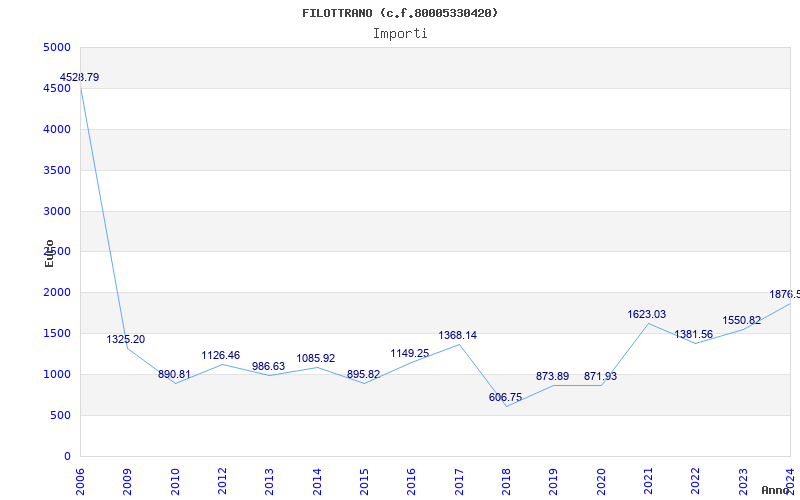Click the x-axis year 2018
Image resolution: width=800 pixels, height=500 pixels.
tap(506, 482)
